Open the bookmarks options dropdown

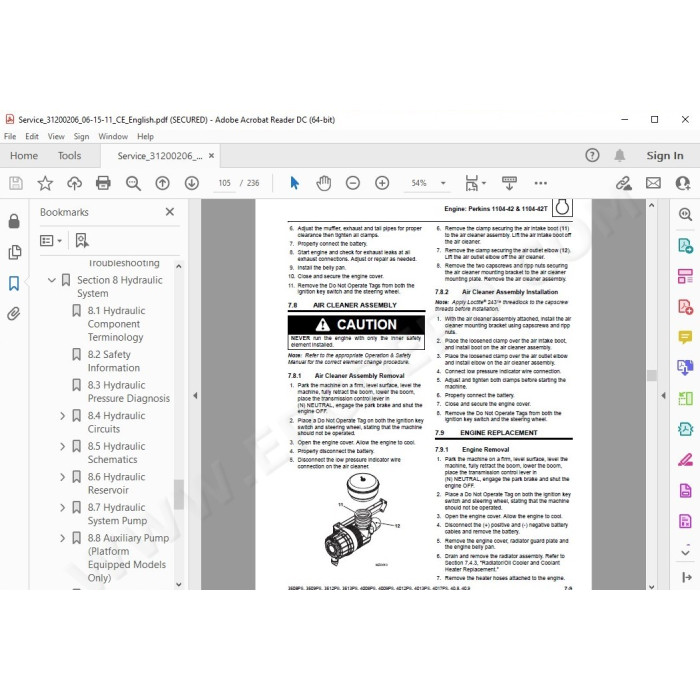[x=51, y=241]
